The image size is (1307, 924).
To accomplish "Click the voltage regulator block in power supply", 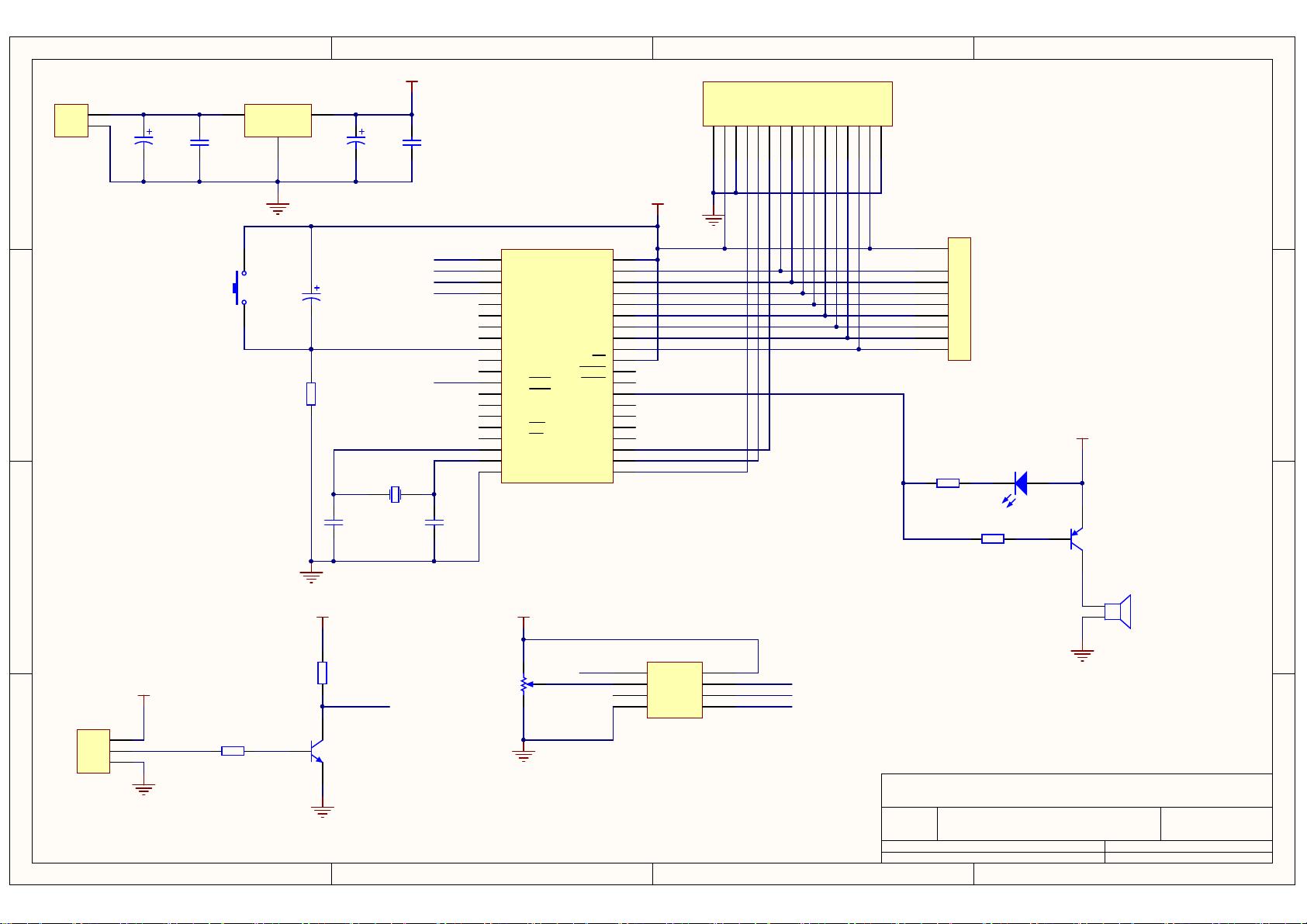I will 278,121.
